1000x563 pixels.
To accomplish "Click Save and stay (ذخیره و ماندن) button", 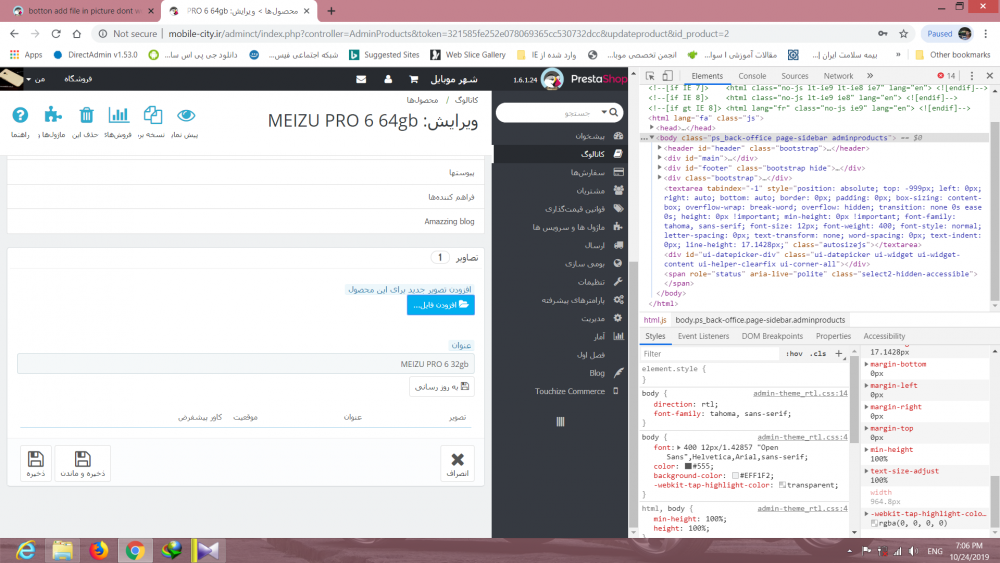I will pyautogui.click(x=82, y=464).
